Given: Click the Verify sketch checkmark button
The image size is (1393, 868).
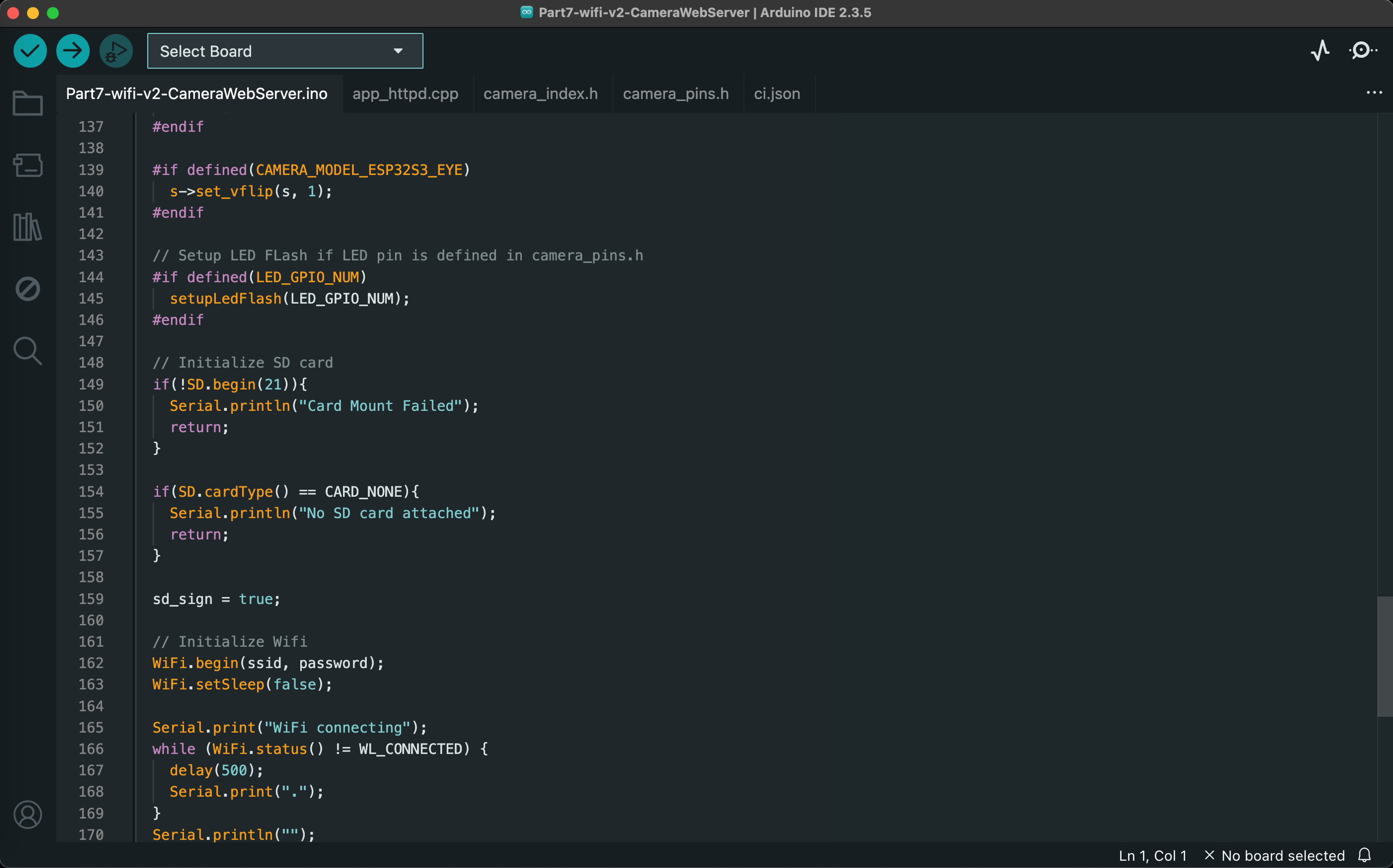Looking at the screenshot, I should coord(30,51).
